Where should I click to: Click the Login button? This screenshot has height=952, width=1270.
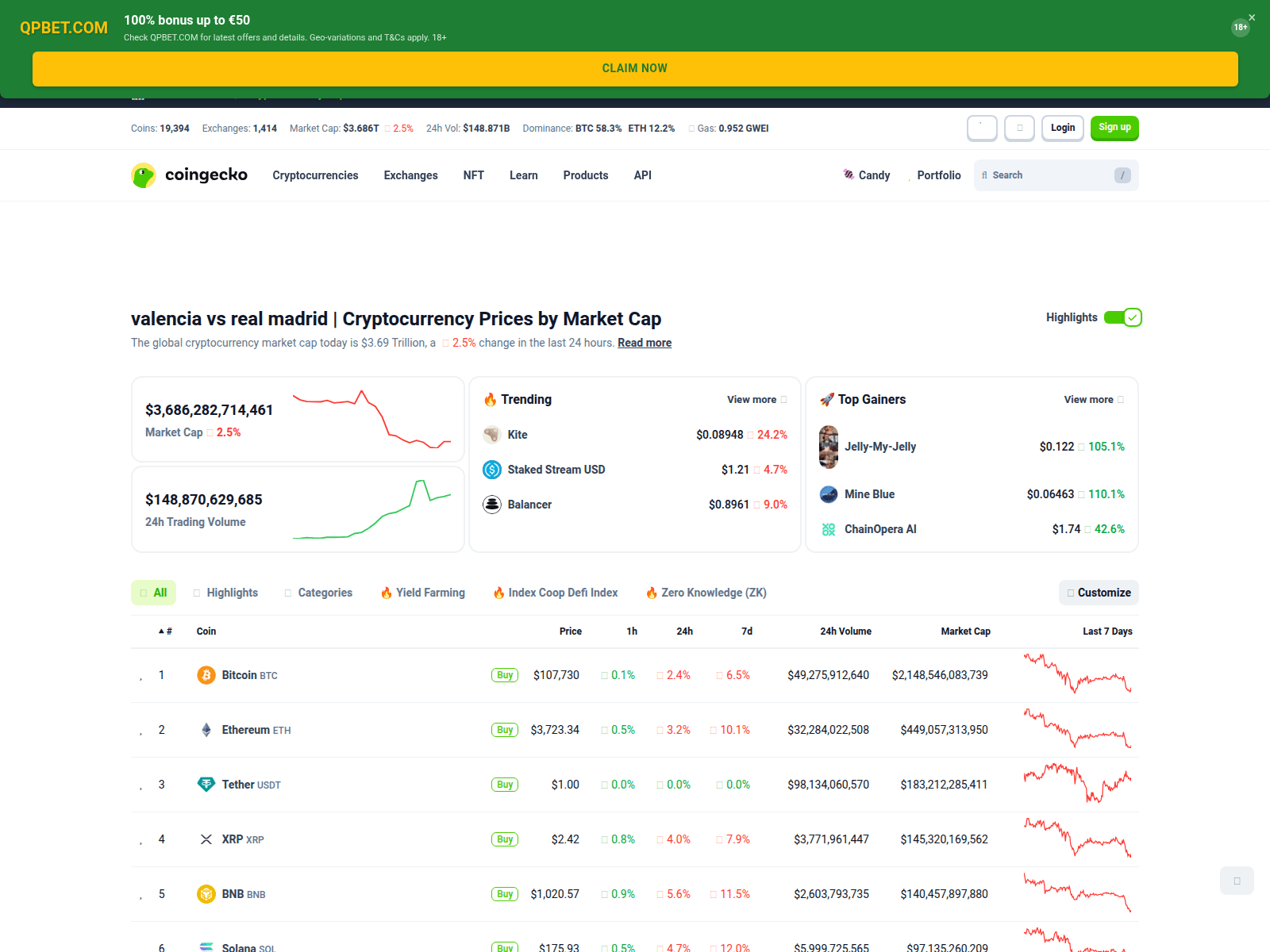point(1063,128)
